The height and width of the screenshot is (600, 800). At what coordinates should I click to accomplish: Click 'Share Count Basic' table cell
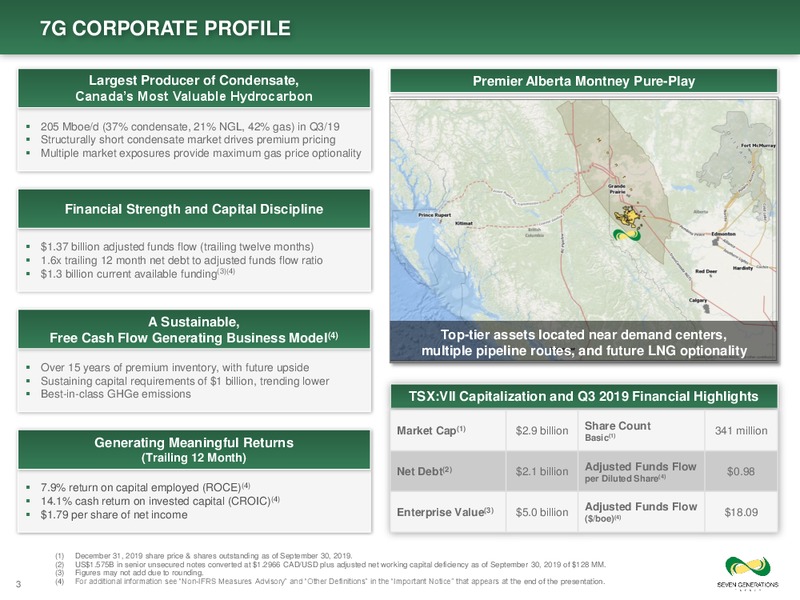[641, 430]
